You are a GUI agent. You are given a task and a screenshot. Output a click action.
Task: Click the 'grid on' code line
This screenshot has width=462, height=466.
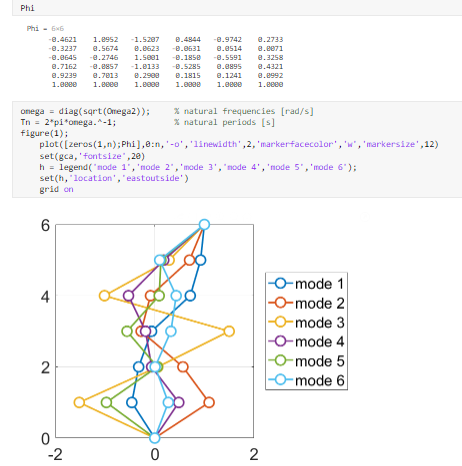(56, 189)
